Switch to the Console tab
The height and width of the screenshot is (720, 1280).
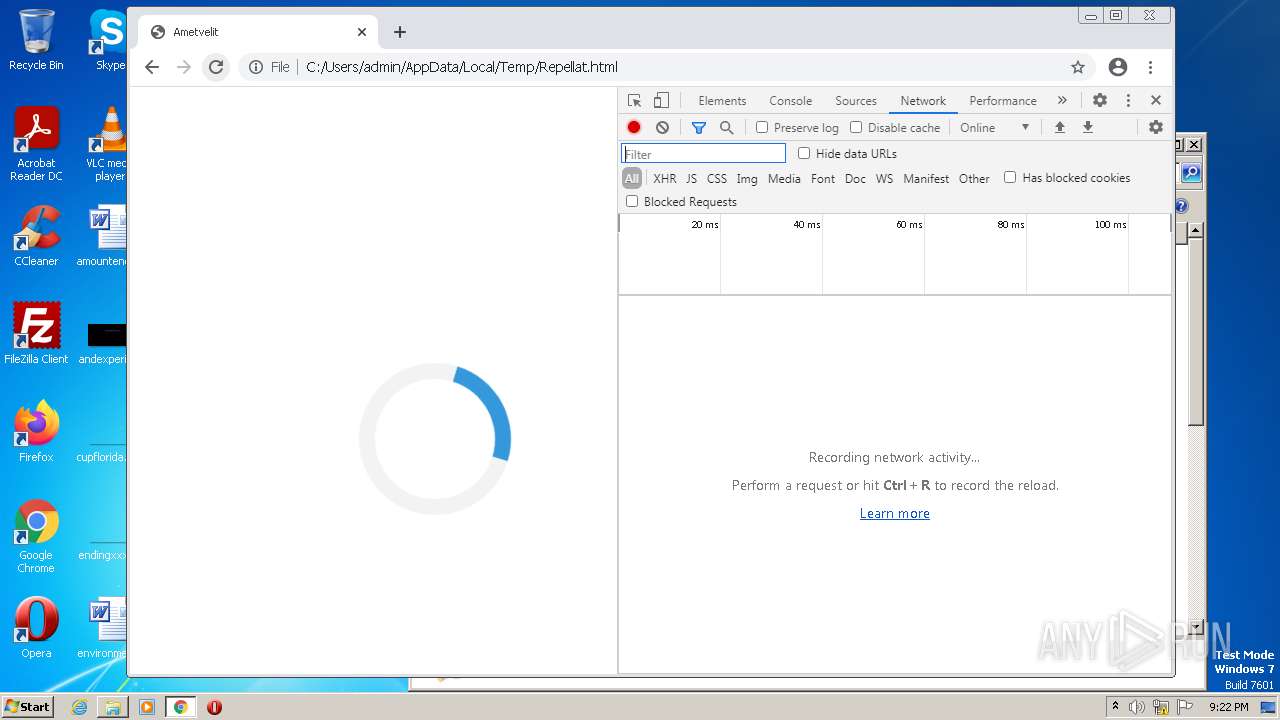click(790, 101)
